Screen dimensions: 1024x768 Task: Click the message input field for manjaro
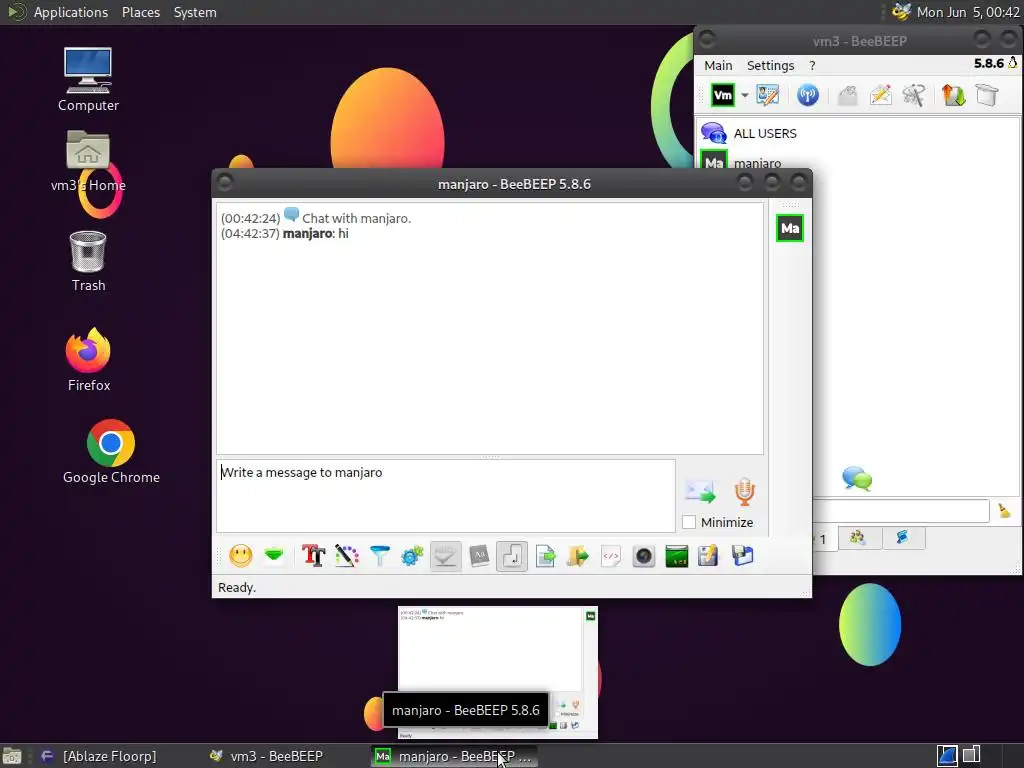446,496
